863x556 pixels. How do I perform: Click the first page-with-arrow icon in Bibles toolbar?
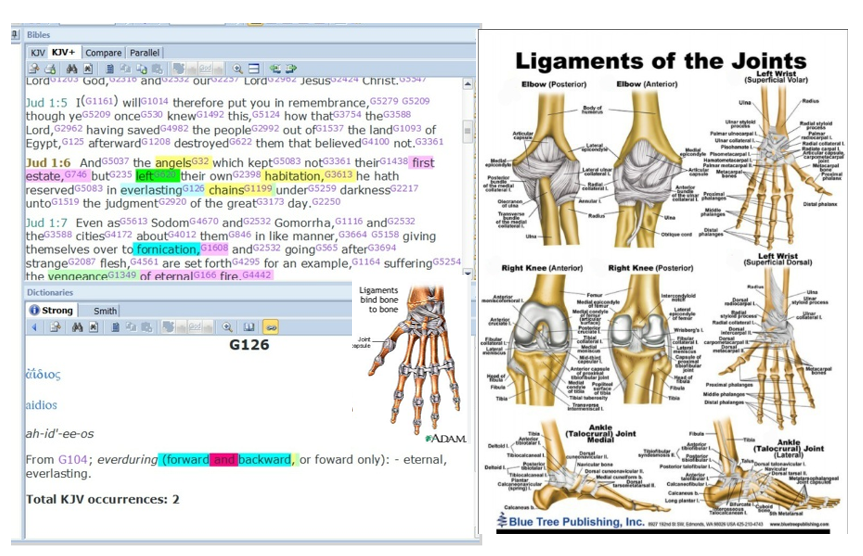(x=34, y=68)
